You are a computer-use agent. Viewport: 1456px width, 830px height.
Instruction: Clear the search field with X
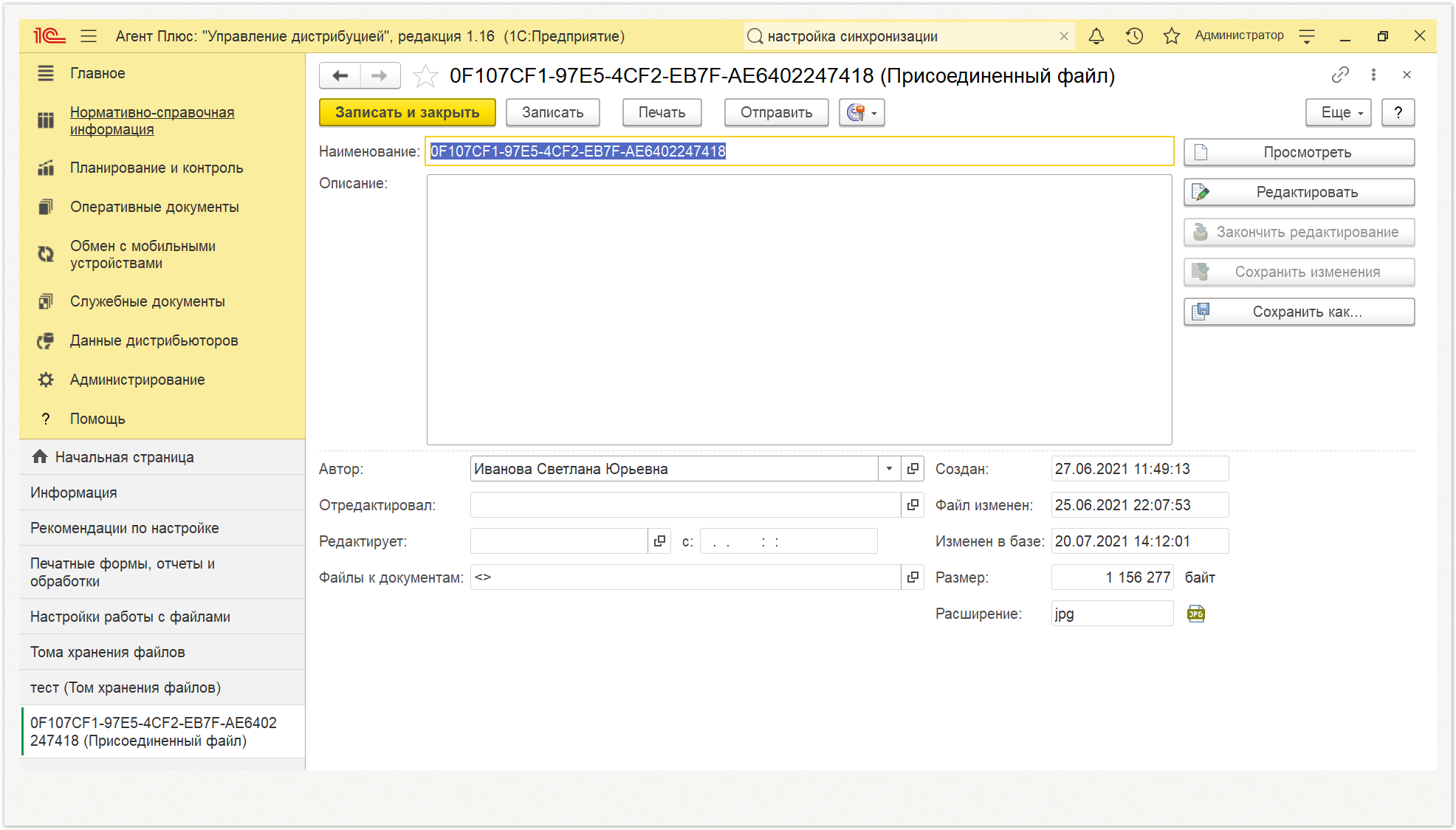1064,36
